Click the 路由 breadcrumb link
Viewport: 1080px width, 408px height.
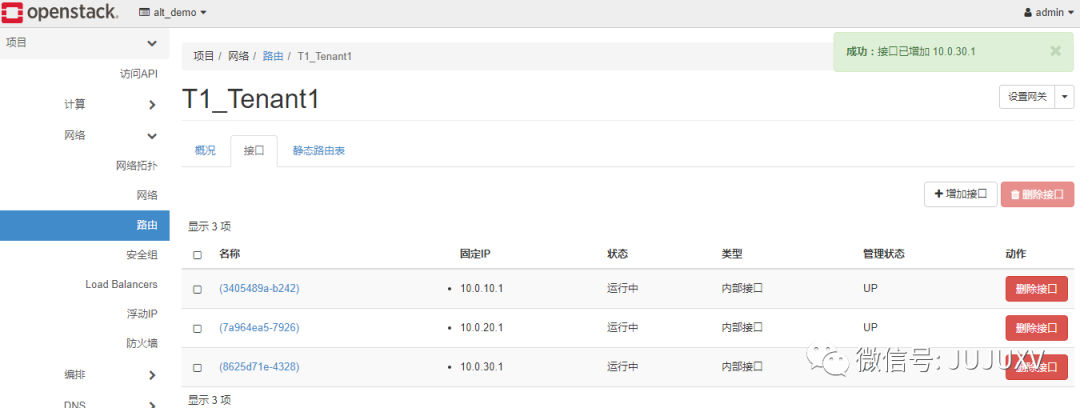click(273, 56)
